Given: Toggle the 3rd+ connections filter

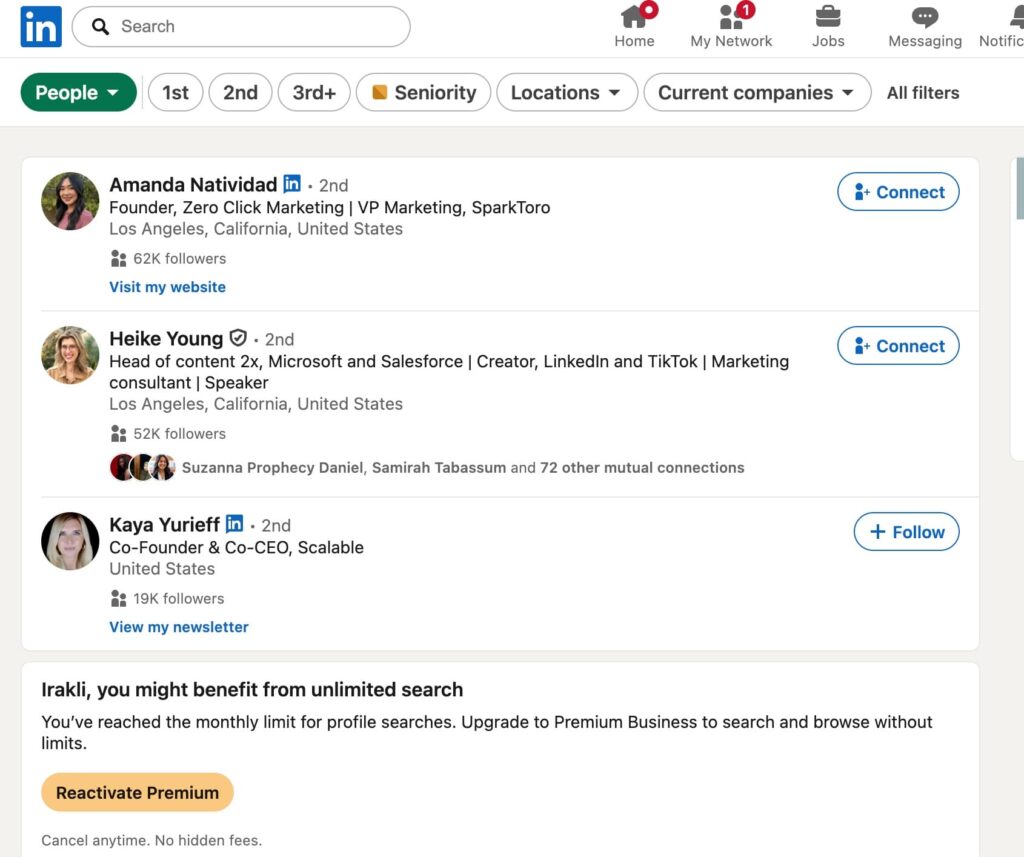Looking at the screenshot, I should 313,92.
